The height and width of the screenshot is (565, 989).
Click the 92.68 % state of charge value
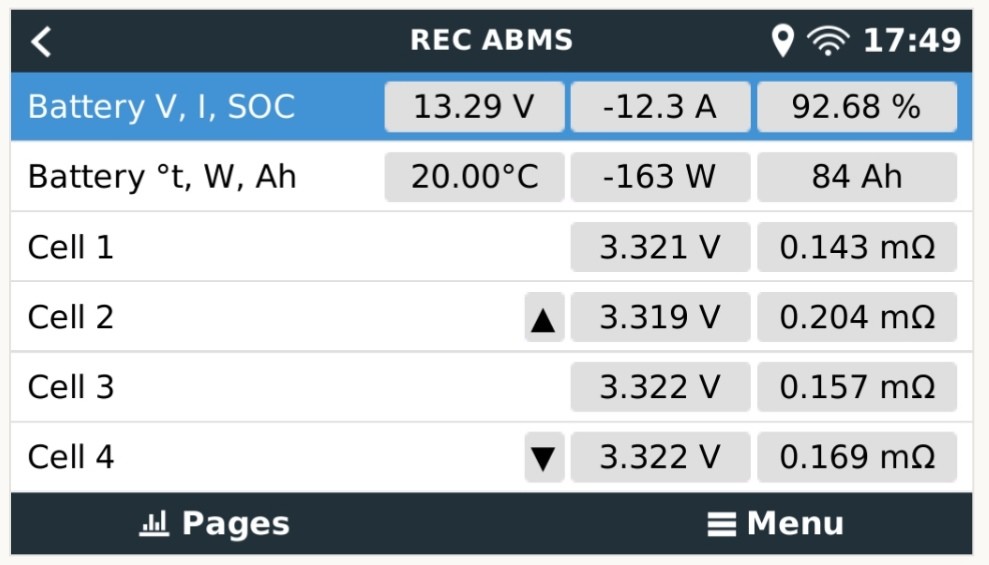coord(857,107)
